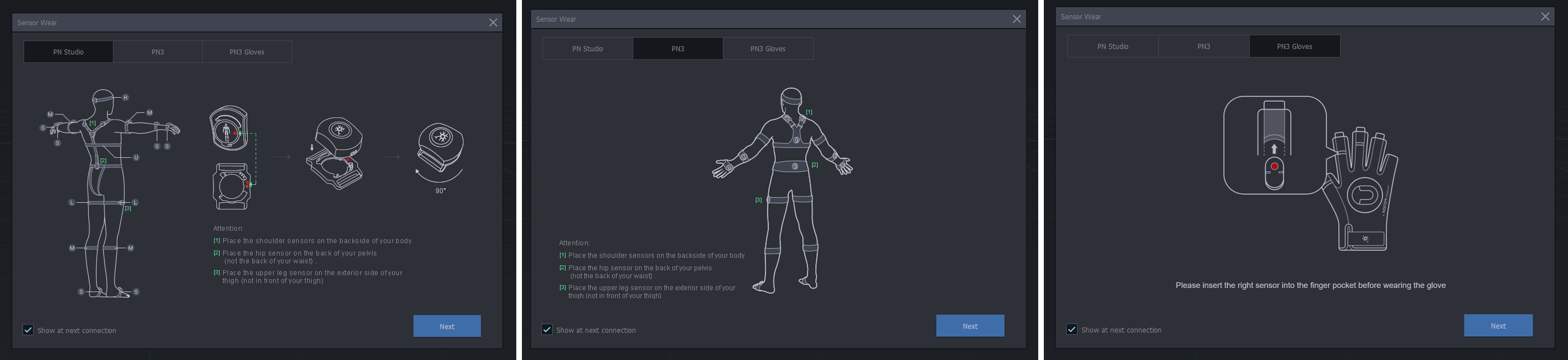This screenshot has width=1568, height=360.
Task: Switch to PN Studio tab in right window
Action: point(1113,46)
